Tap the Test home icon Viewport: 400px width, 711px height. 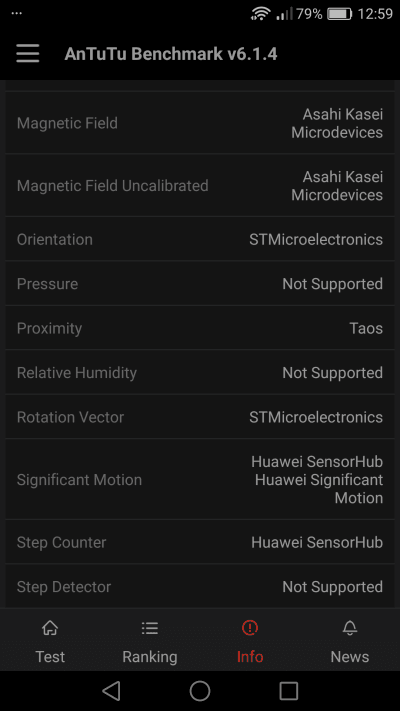(x=50, y=628)
